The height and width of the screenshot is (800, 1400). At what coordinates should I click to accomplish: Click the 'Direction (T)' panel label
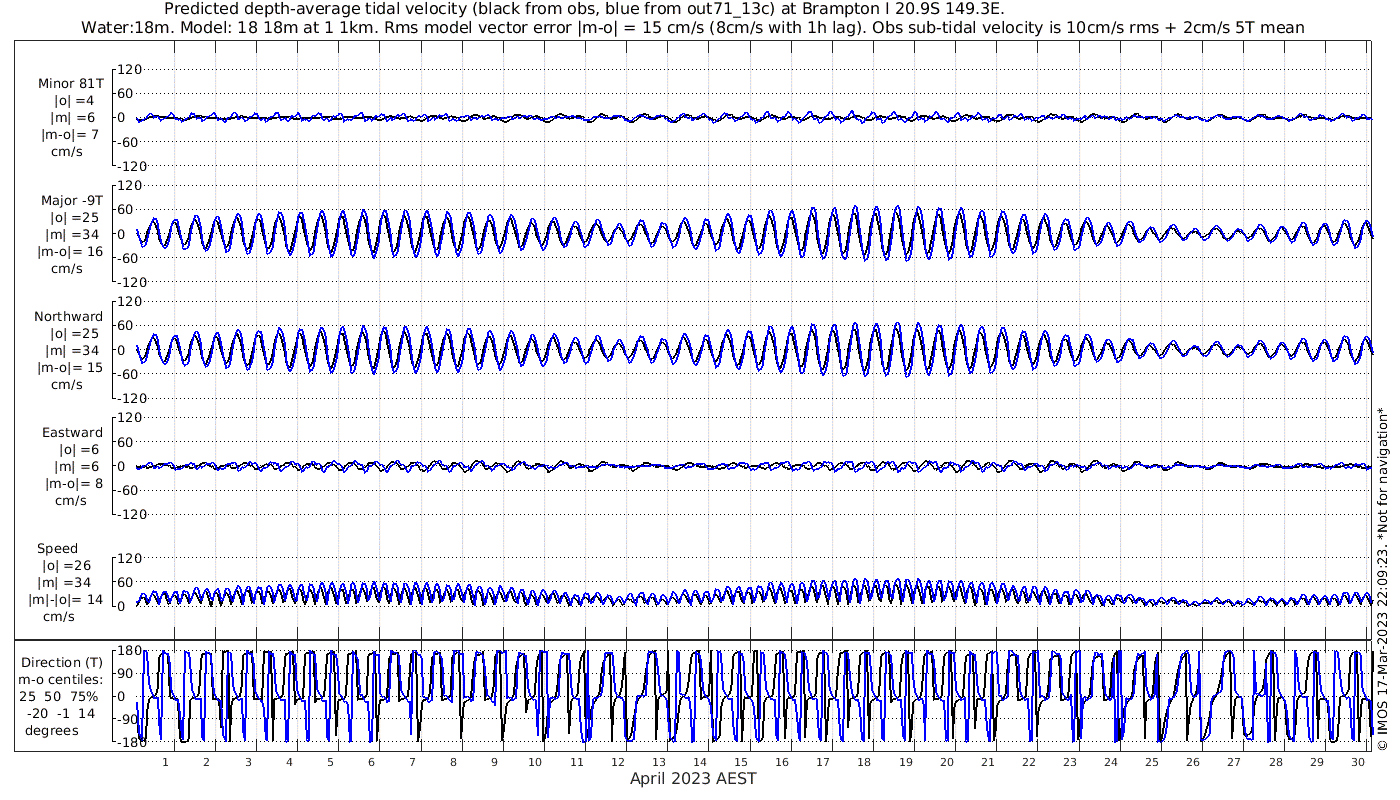(x=62, y=662)
